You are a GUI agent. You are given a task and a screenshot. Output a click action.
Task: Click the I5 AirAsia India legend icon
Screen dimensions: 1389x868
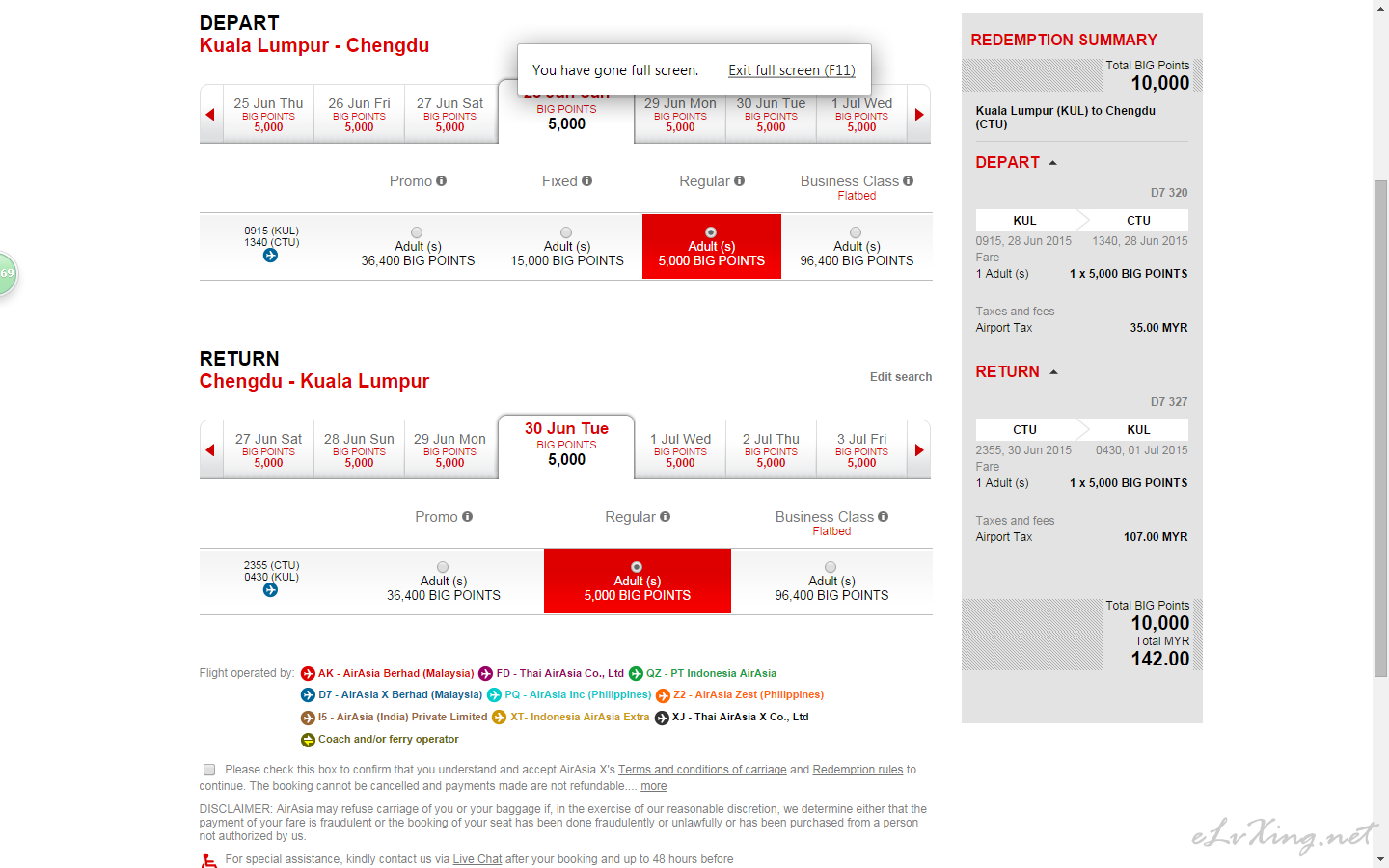(x=308, y=718)
